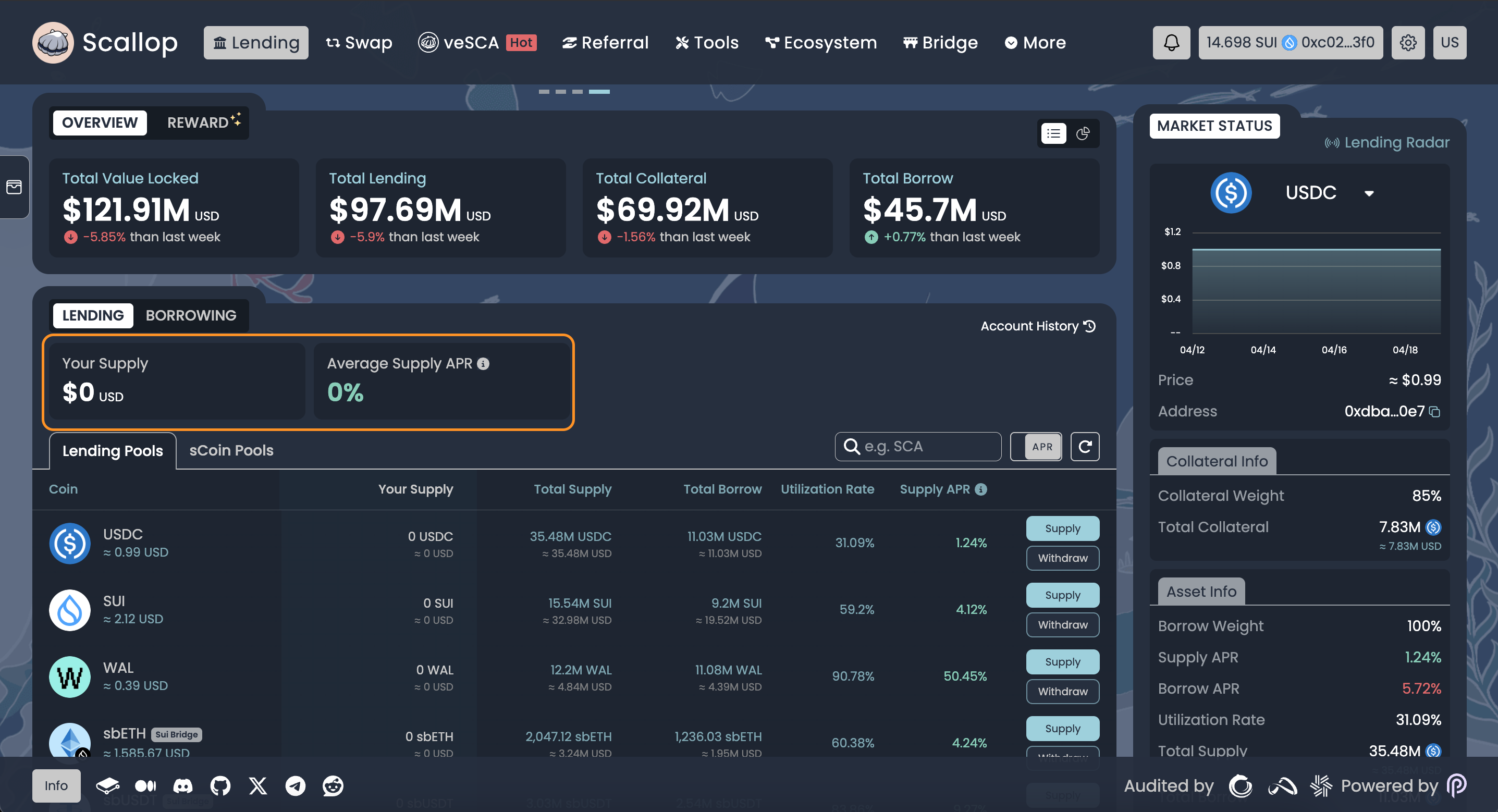Viewport: 1498px width, 812px height.
Task: Toggle the APR/APY switch
Action: [x=1036, y=446]
